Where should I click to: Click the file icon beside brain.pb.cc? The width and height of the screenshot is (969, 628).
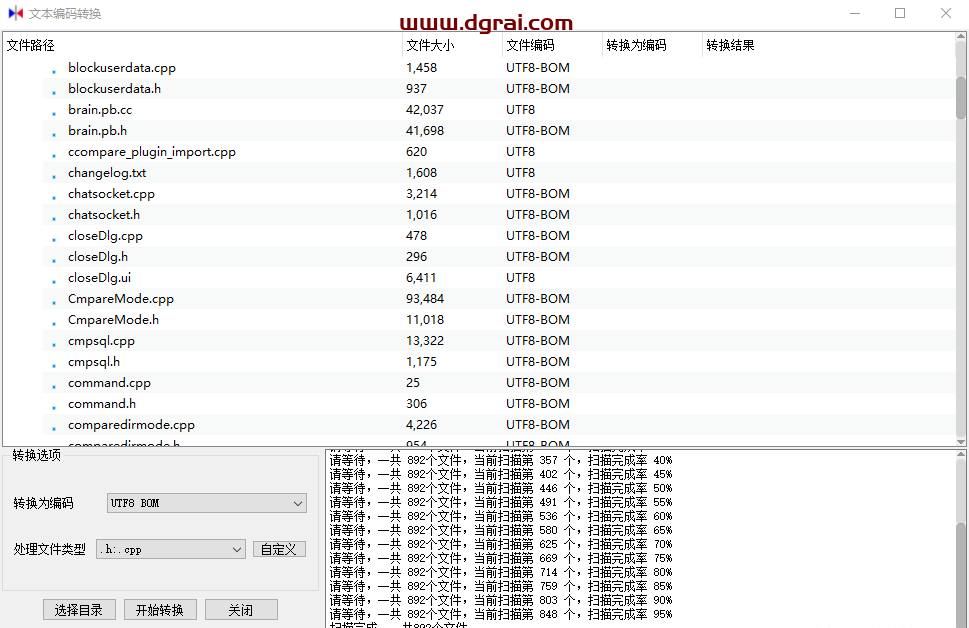pyautogui.click(x=54, y=112)
